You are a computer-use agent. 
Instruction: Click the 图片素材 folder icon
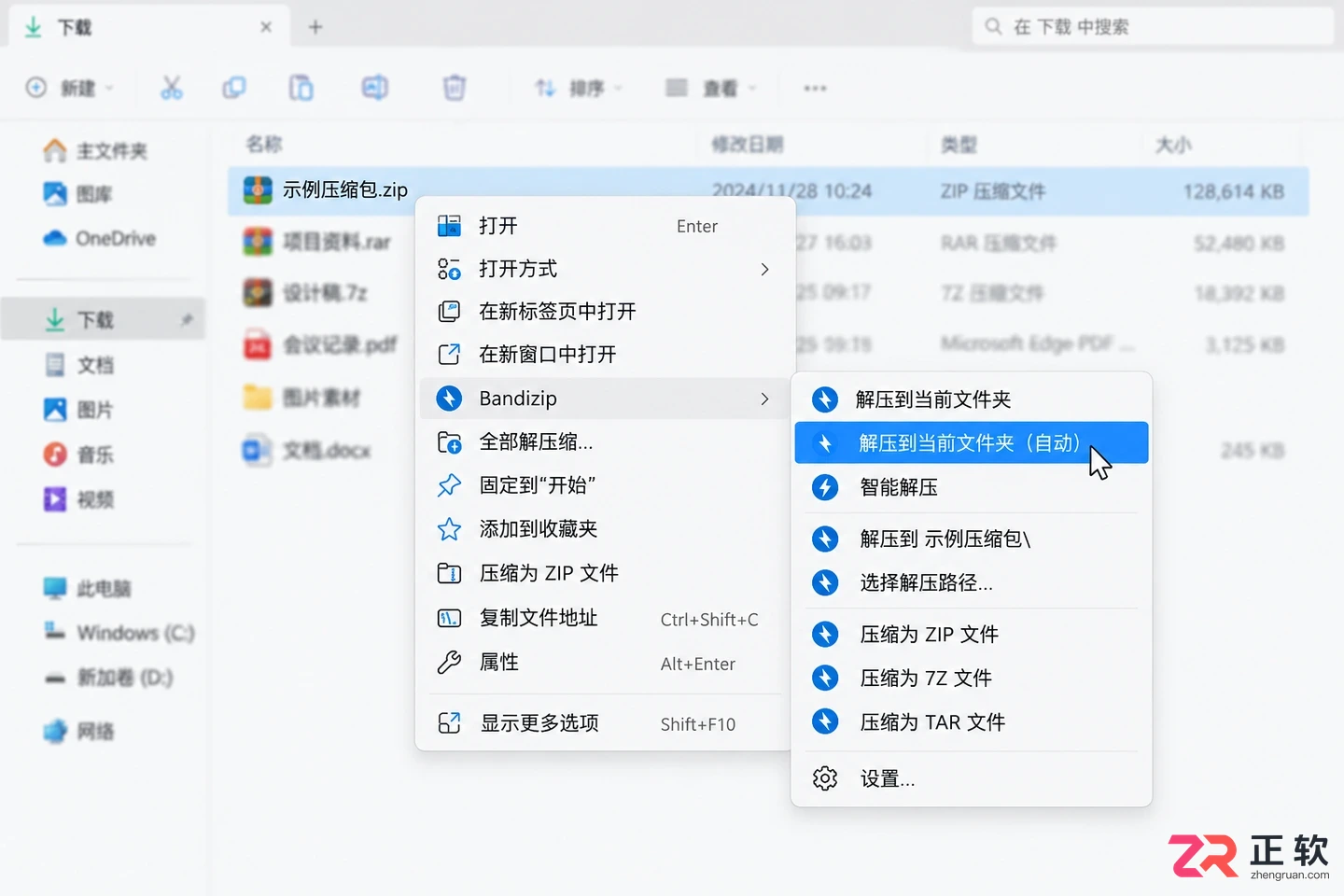point(258,398)
